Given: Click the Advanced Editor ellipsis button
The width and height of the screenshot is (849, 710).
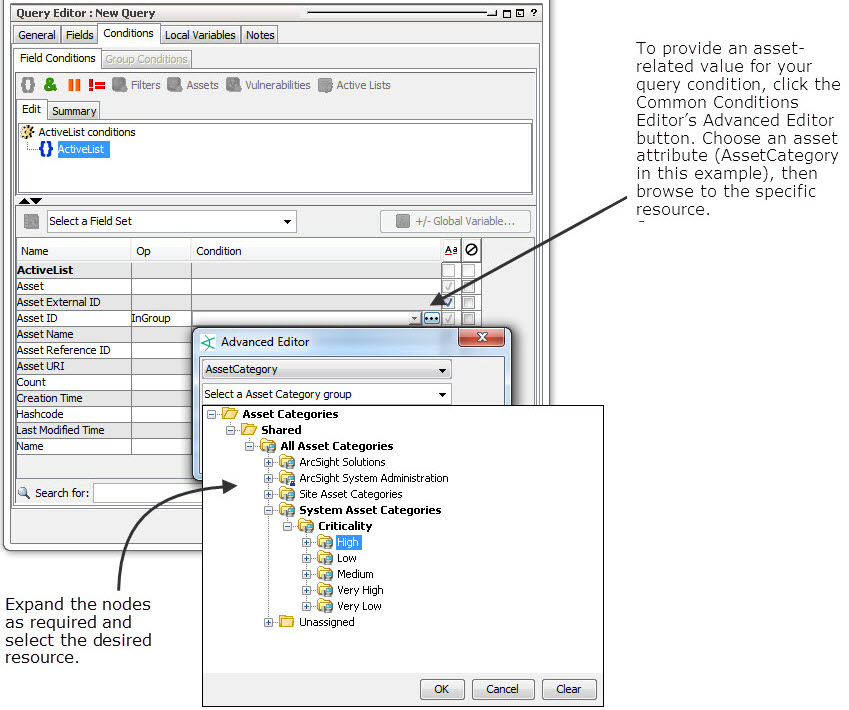Looking at the screenshot, I should [431, 318].
